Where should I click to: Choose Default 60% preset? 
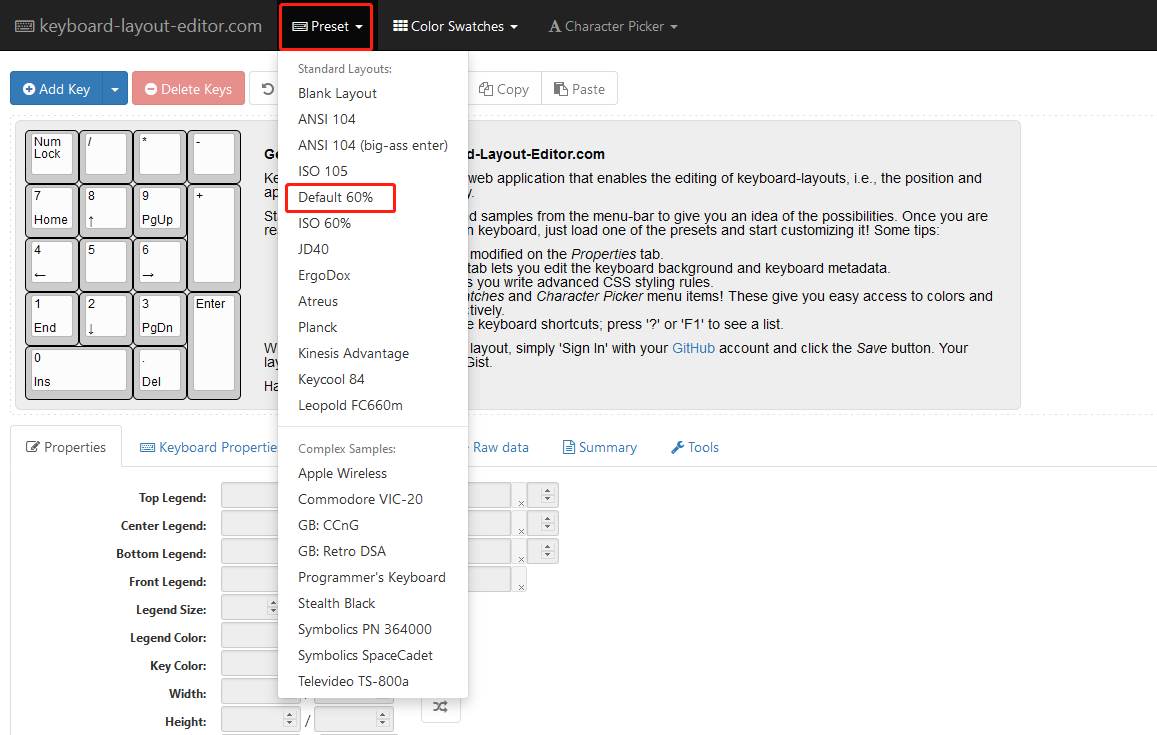[x=336, y=197]
